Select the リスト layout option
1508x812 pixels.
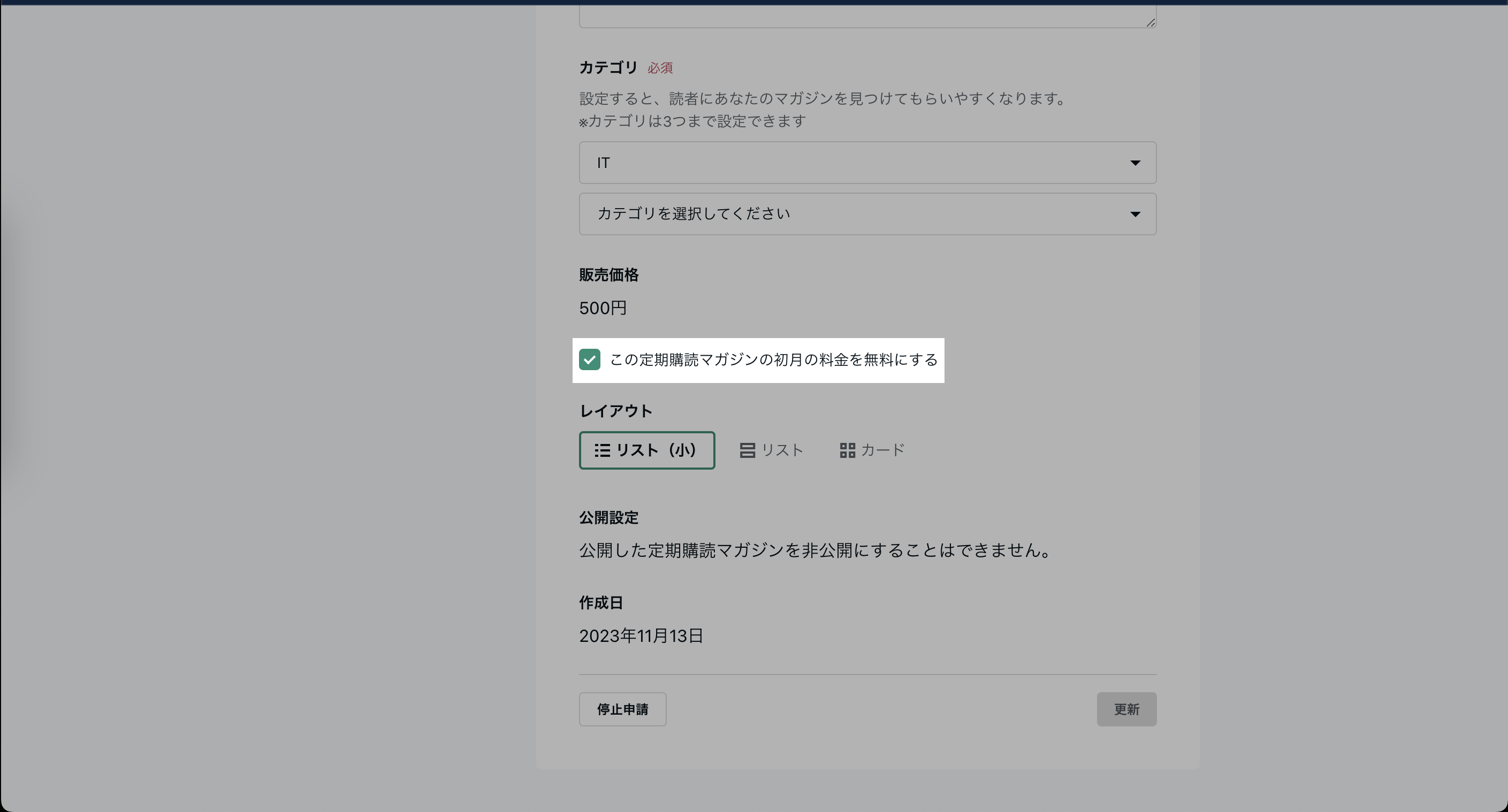tap(771, 450)
